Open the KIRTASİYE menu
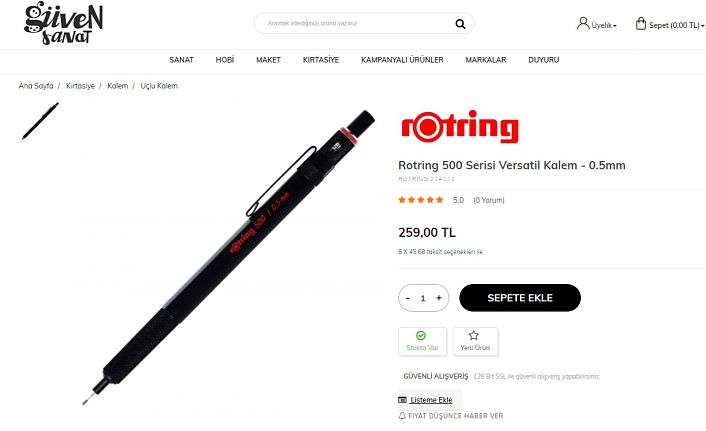706x431 pixels. [x=321, y=60]
